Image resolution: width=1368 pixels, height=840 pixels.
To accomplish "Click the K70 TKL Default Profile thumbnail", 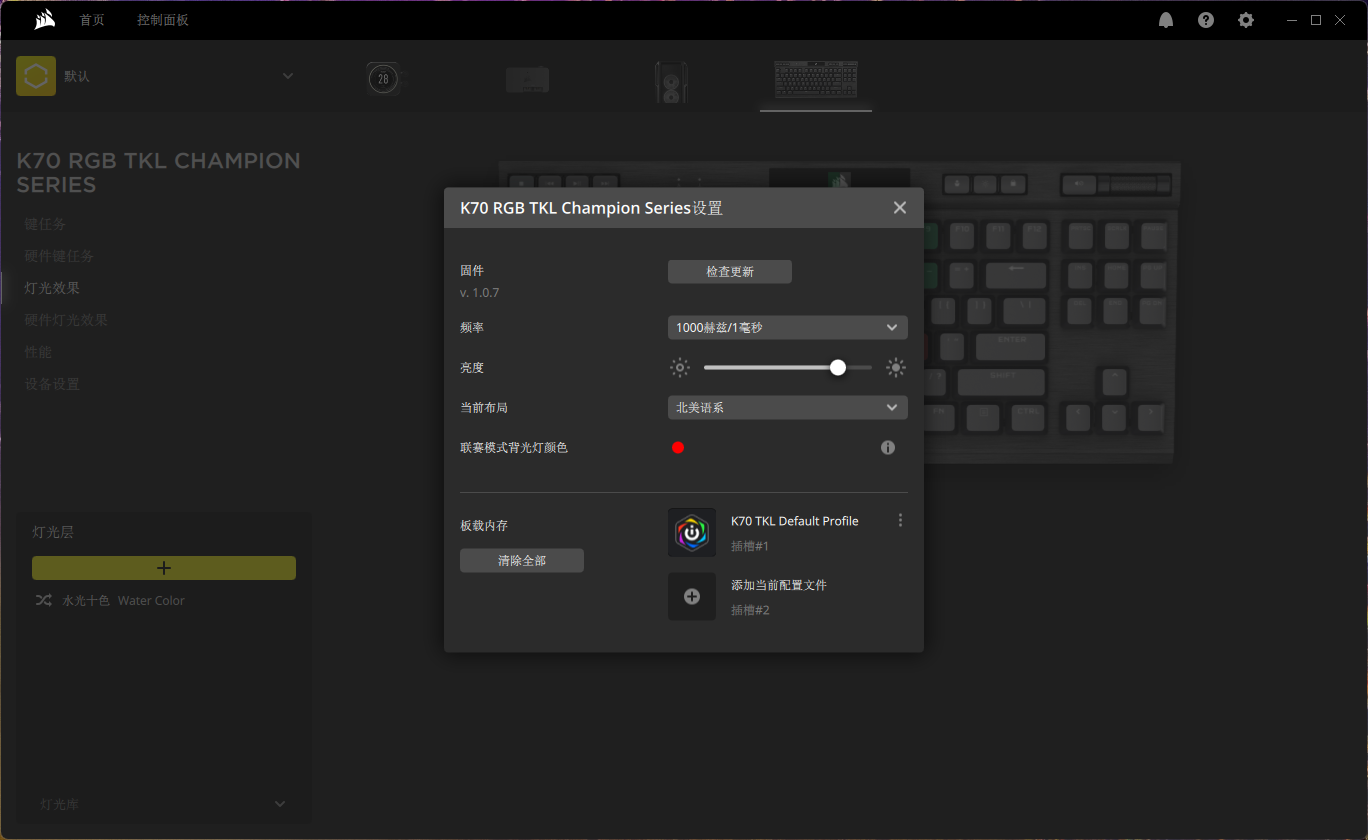I will coord(692,532).
